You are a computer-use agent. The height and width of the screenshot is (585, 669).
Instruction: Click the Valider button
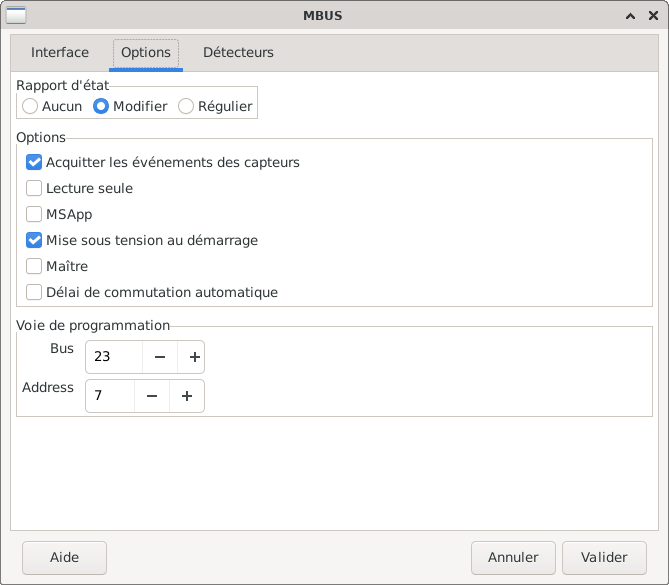[x=604, y=558]
